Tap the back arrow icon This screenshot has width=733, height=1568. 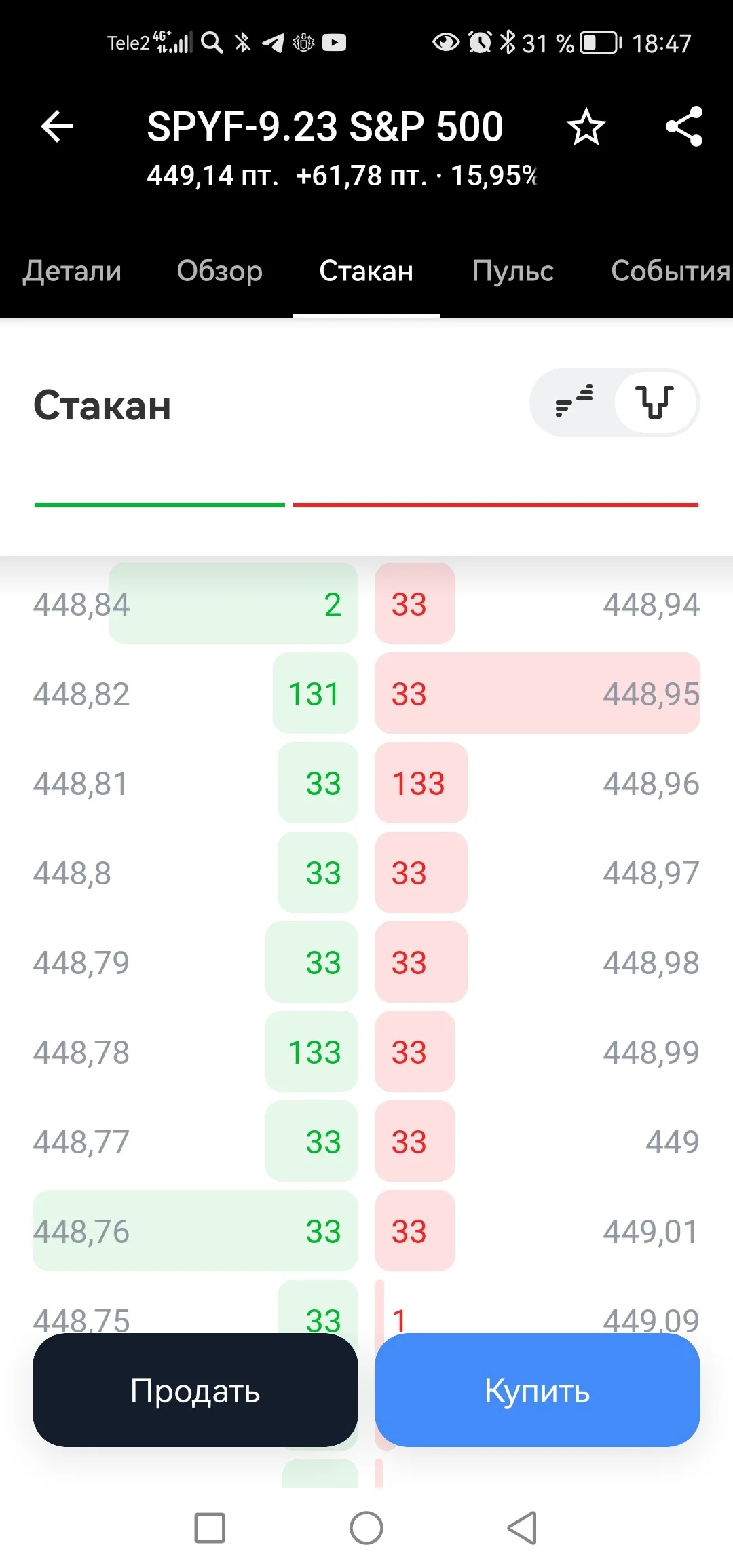tap(57, 127)
